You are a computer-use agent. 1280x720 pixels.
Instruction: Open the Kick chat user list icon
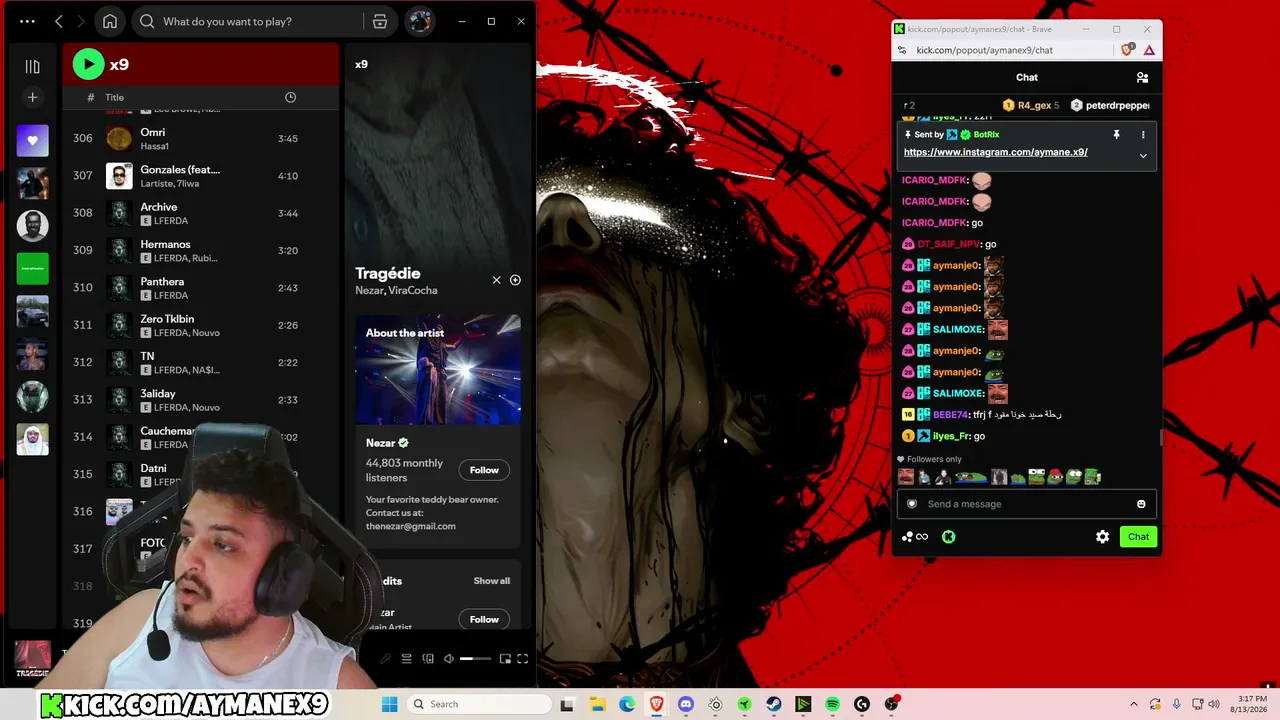click(x=1142, y=77)
